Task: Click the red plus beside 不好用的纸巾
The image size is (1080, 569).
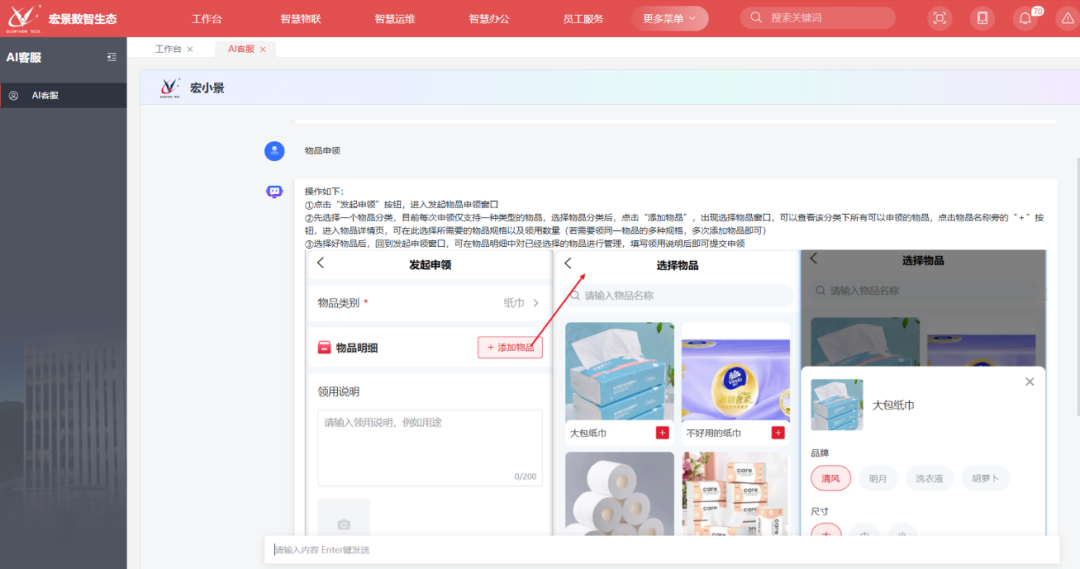Action: (x=778, y=433)
